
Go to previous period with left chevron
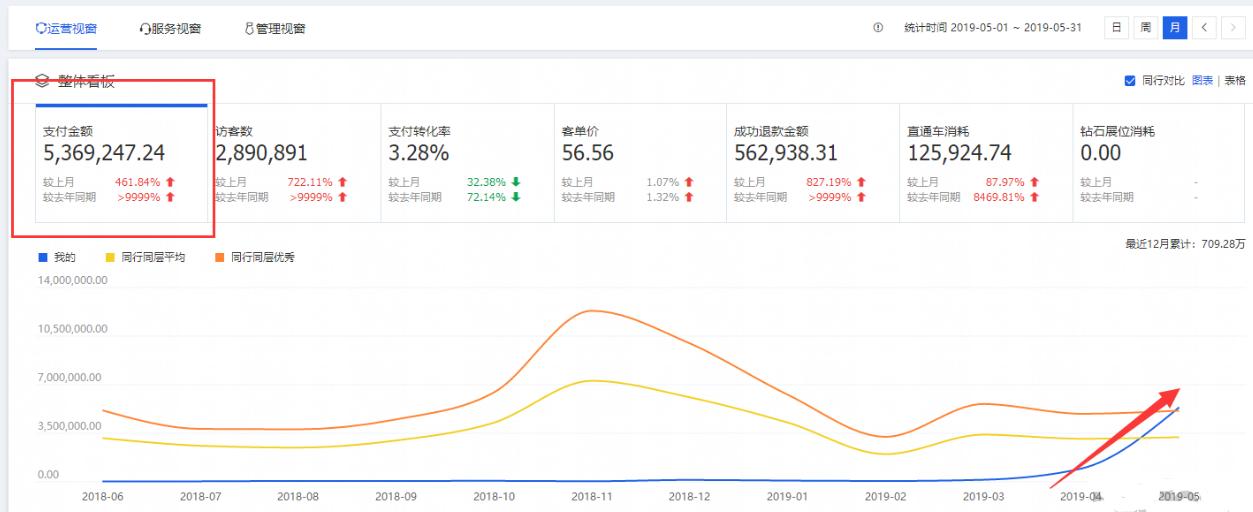1205,28
